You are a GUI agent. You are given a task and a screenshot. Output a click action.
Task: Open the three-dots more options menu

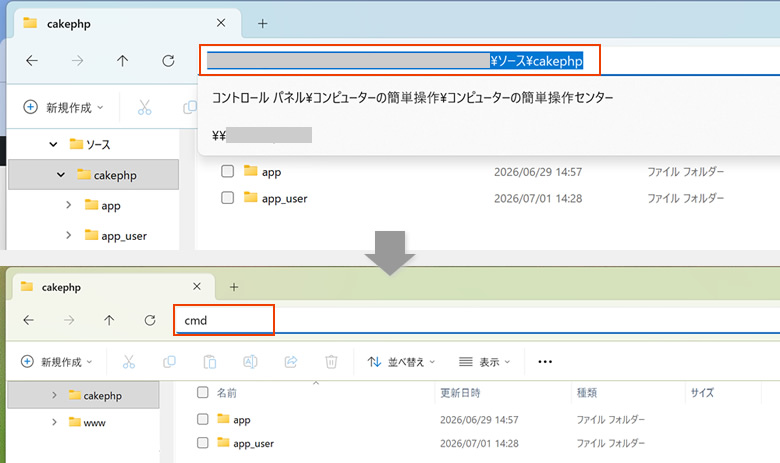545,362
